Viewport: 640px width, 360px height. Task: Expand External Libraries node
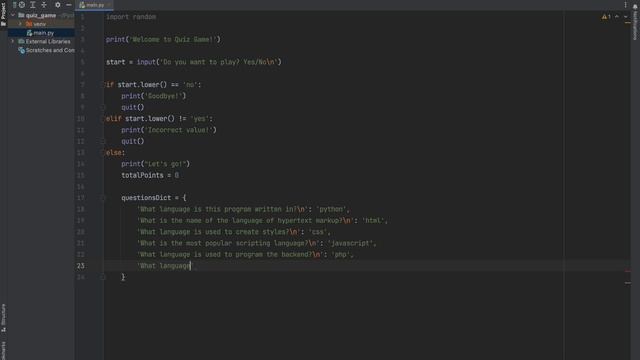[x=13, y=41]
